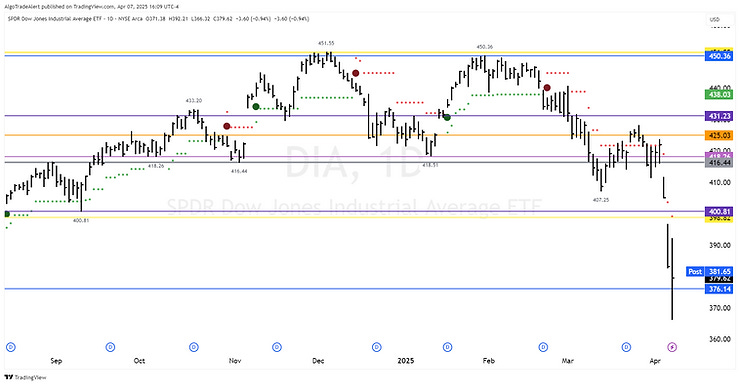Image resolution: width=740 pixels, height=385 pixels.
Task: Click the 360.00 axis price tick
Action: pyautogui.click(x=720, y=339)
